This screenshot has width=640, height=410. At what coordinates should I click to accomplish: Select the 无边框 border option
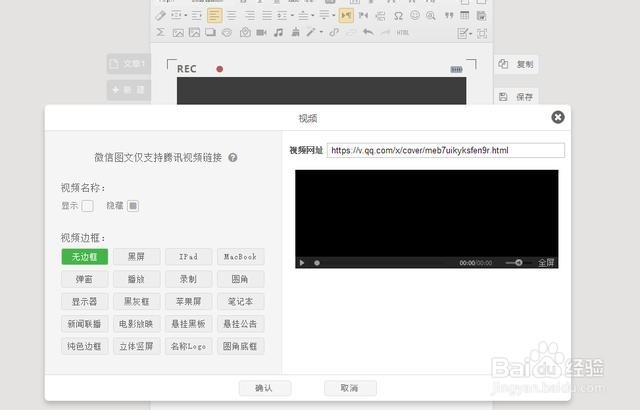tap(84, 257)
